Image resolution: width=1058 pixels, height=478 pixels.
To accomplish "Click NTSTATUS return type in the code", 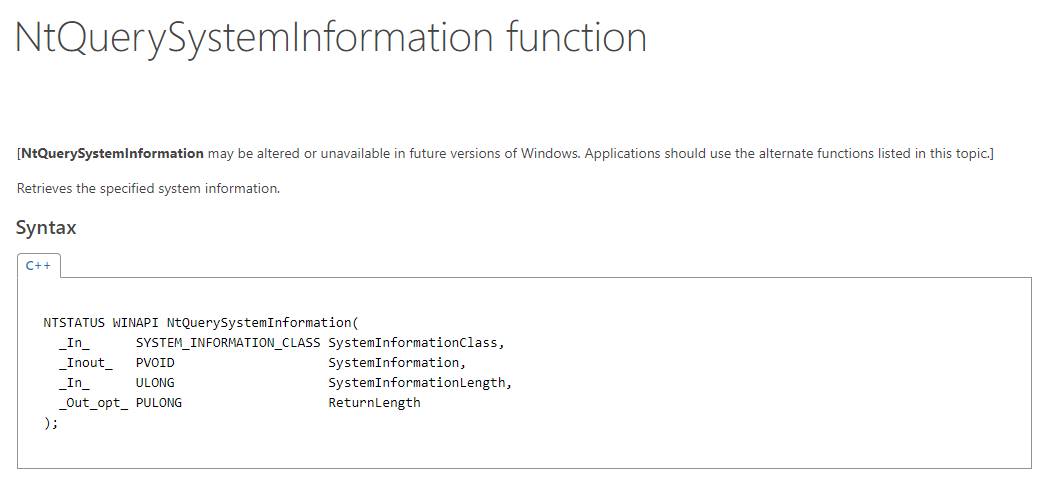I will point(74,323).
